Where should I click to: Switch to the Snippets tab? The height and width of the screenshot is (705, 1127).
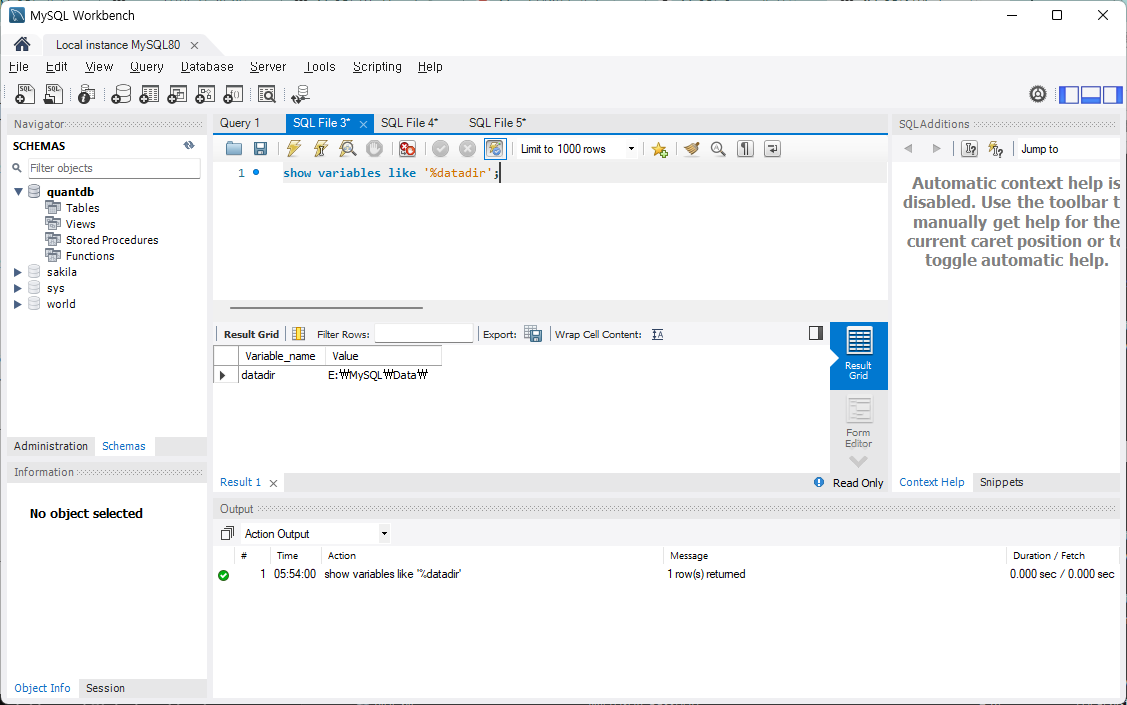(1001, 482)
